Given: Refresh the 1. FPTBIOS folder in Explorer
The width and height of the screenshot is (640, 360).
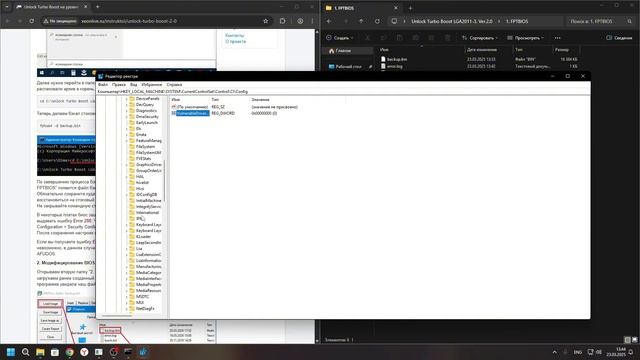Looking at the screenshot, I should tap(377, 21).
